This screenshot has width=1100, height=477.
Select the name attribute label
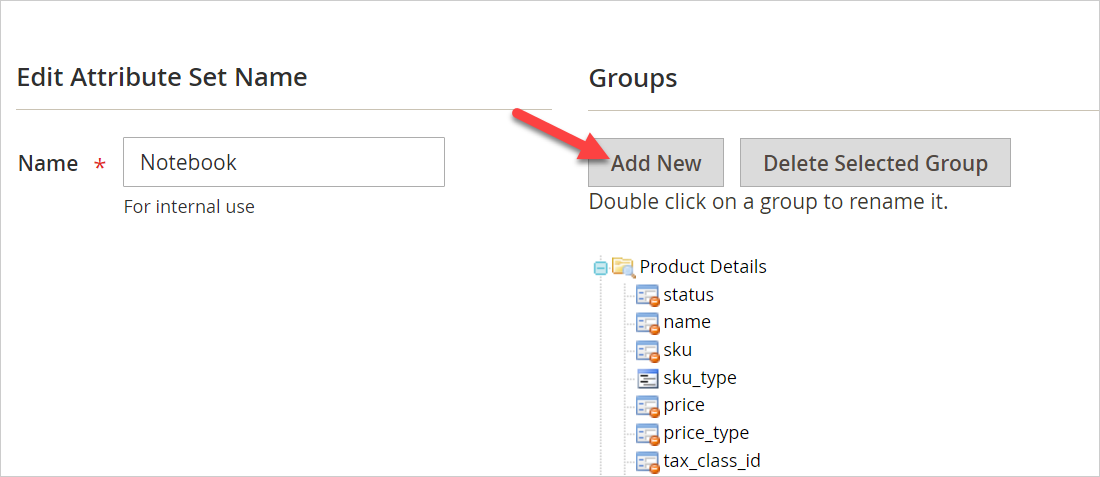687,322
